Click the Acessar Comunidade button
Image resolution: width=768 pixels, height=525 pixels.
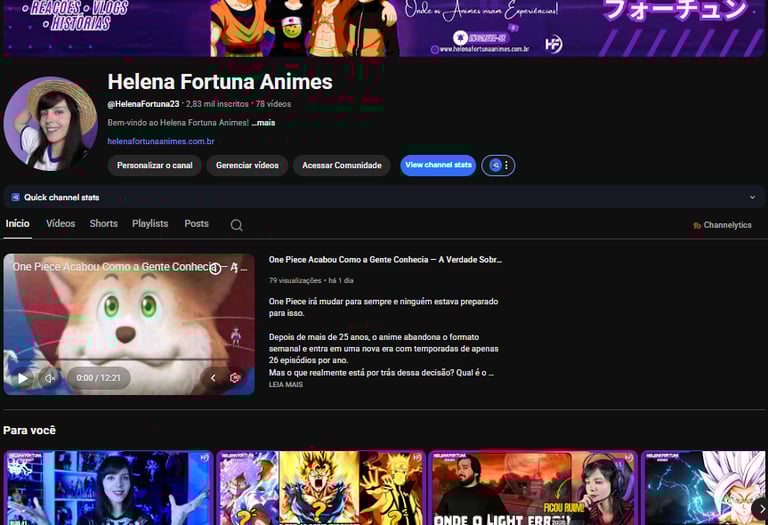coord(341,166)
